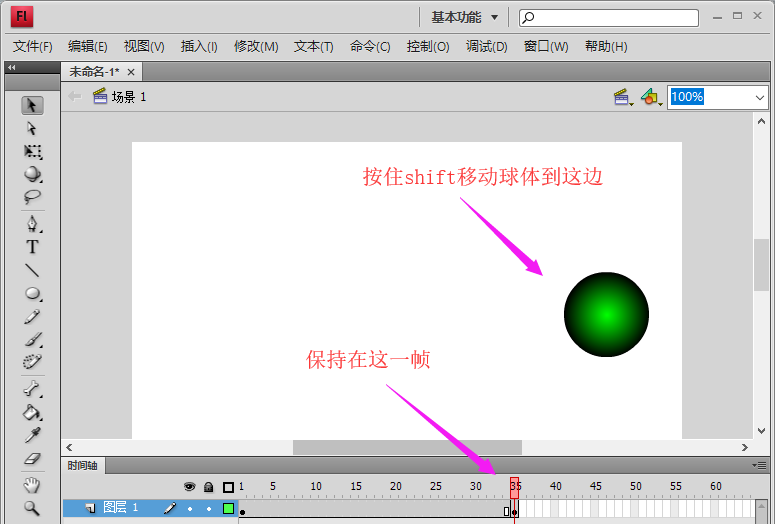Viewport: 775px width, 524px height.
Task: Click the Scene 1 clapperboard icon
Action: 100,96
